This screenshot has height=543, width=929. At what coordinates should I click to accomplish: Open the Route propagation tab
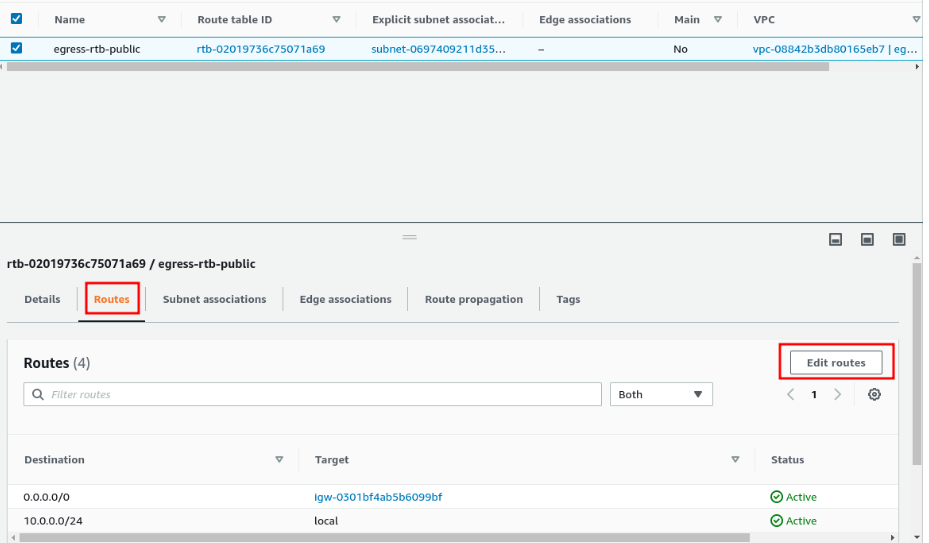click(x=473, y=299)
